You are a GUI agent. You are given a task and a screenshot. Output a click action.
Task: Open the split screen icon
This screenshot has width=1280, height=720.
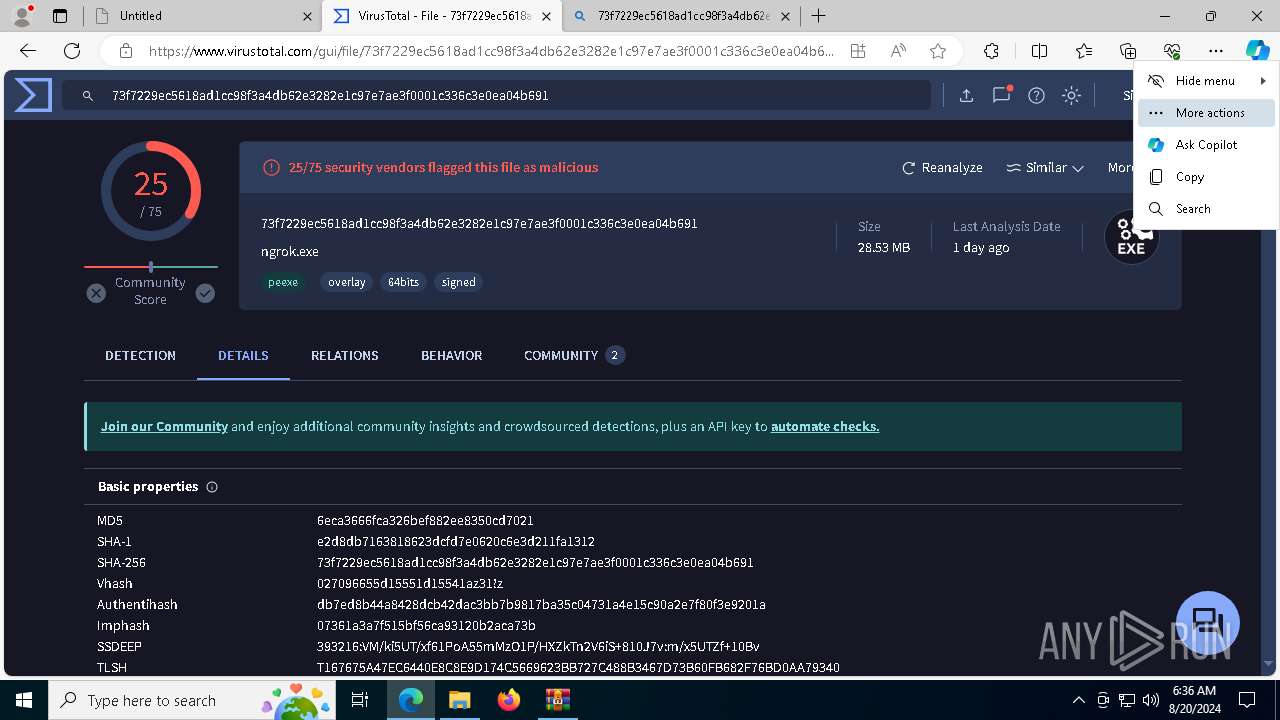pyautogui.click(x=1039, y=51)
